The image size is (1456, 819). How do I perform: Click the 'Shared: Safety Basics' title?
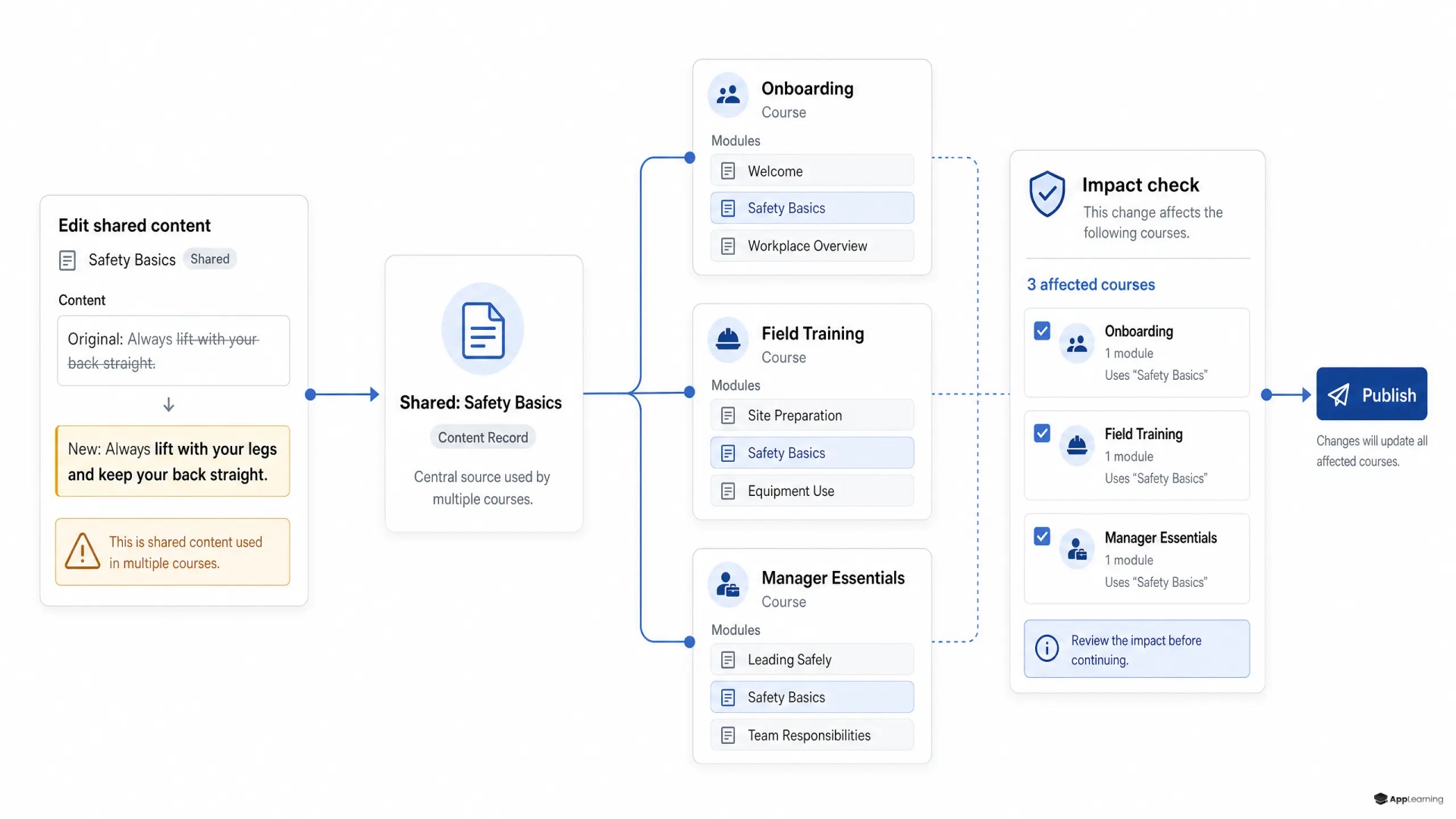[481, 403]
